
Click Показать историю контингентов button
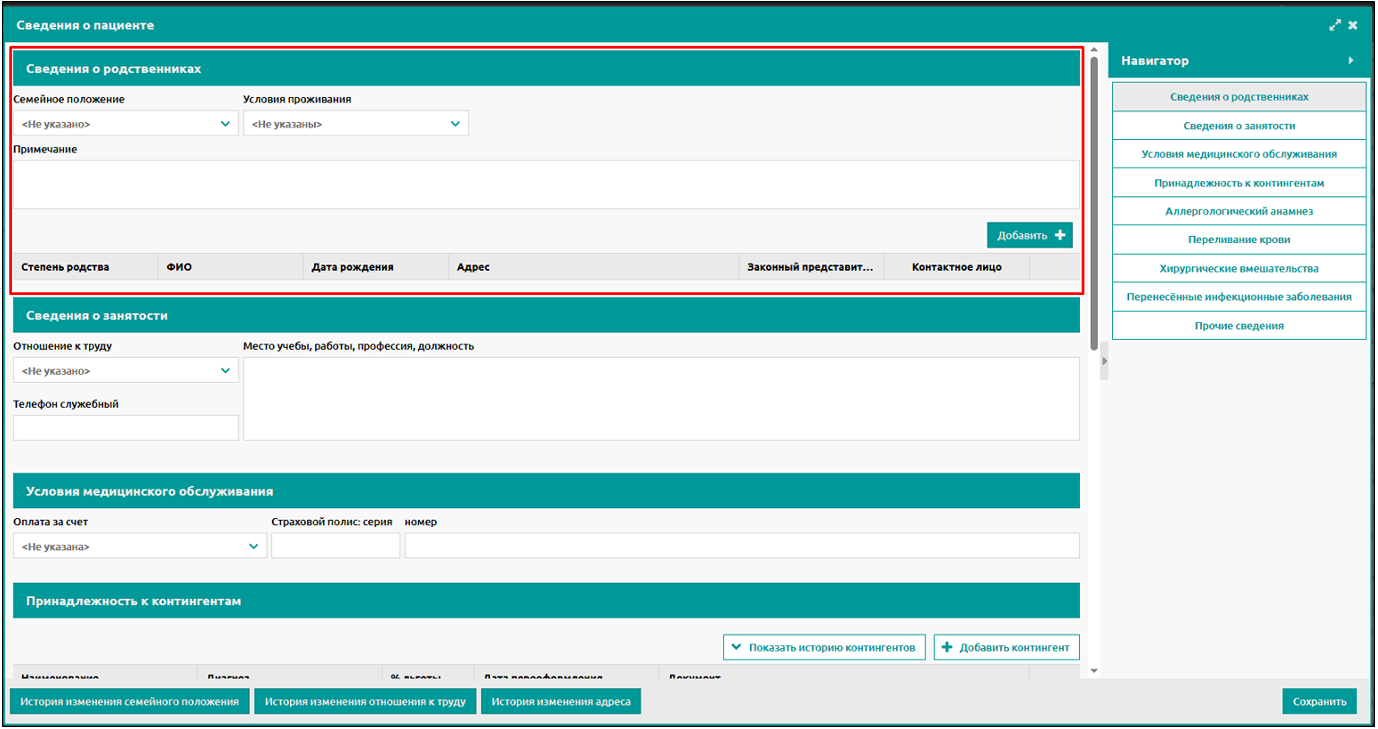(x=823, y=647)
